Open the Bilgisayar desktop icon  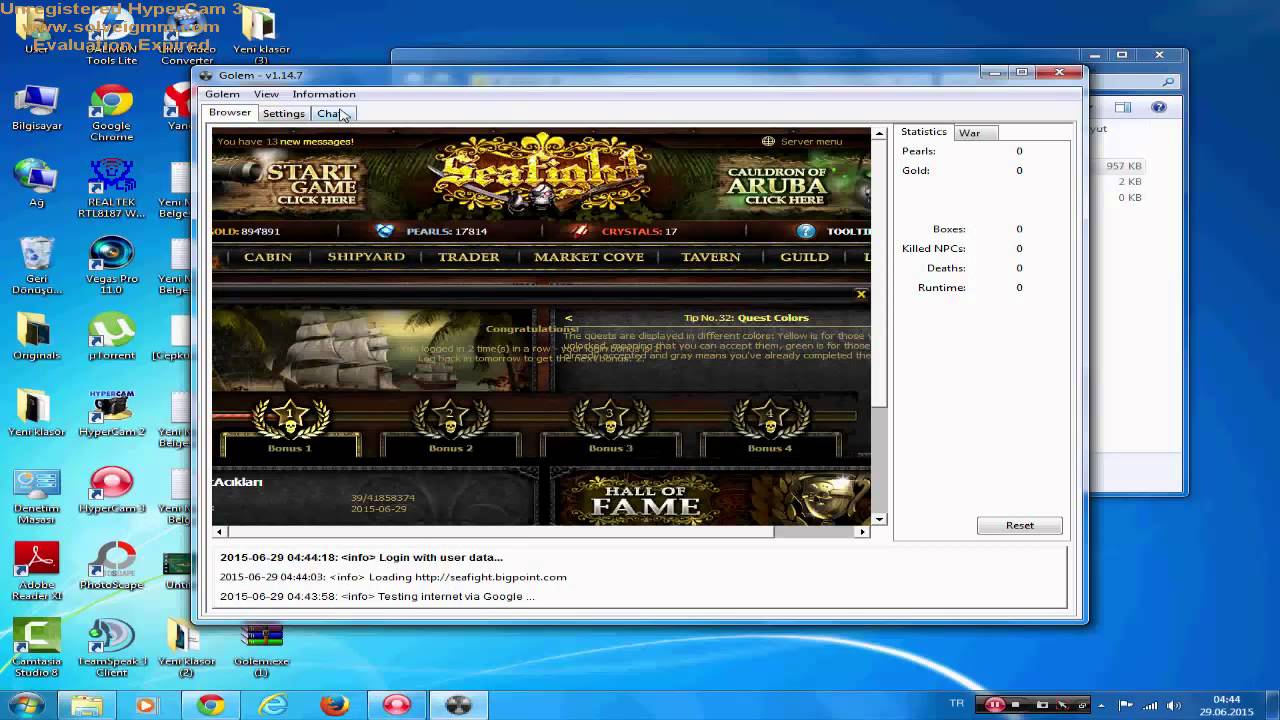[37, 108]
